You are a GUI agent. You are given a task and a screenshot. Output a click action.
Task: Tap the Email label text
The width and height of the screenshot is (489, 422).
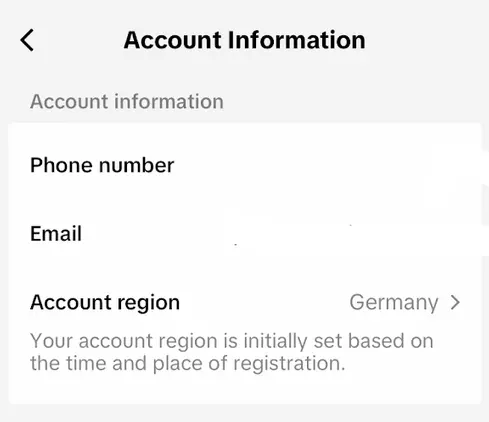click(56, 233)
